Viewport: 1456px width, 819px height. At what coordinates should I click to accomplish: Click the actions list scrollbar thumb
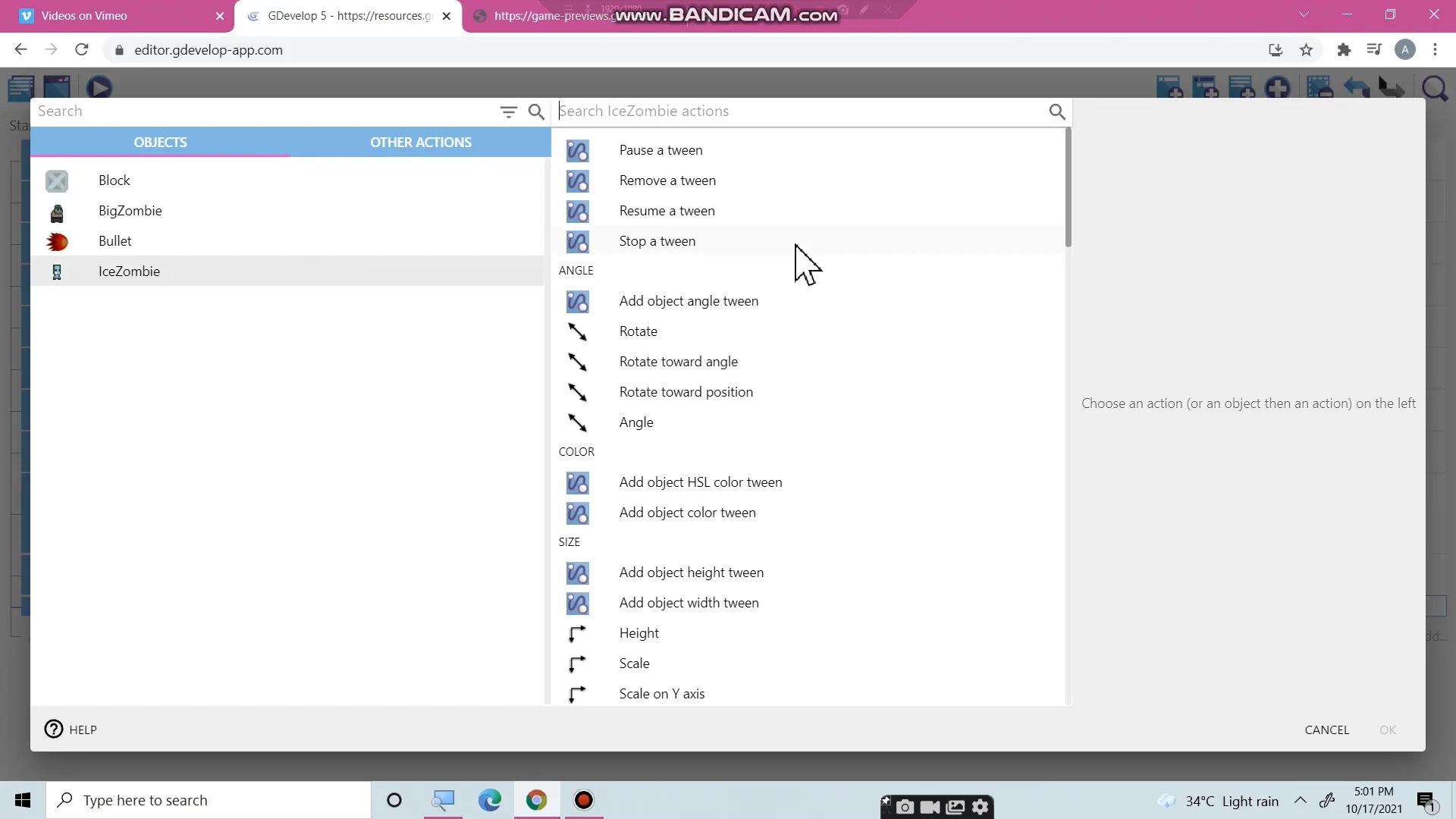click(x=1068, y=187)
